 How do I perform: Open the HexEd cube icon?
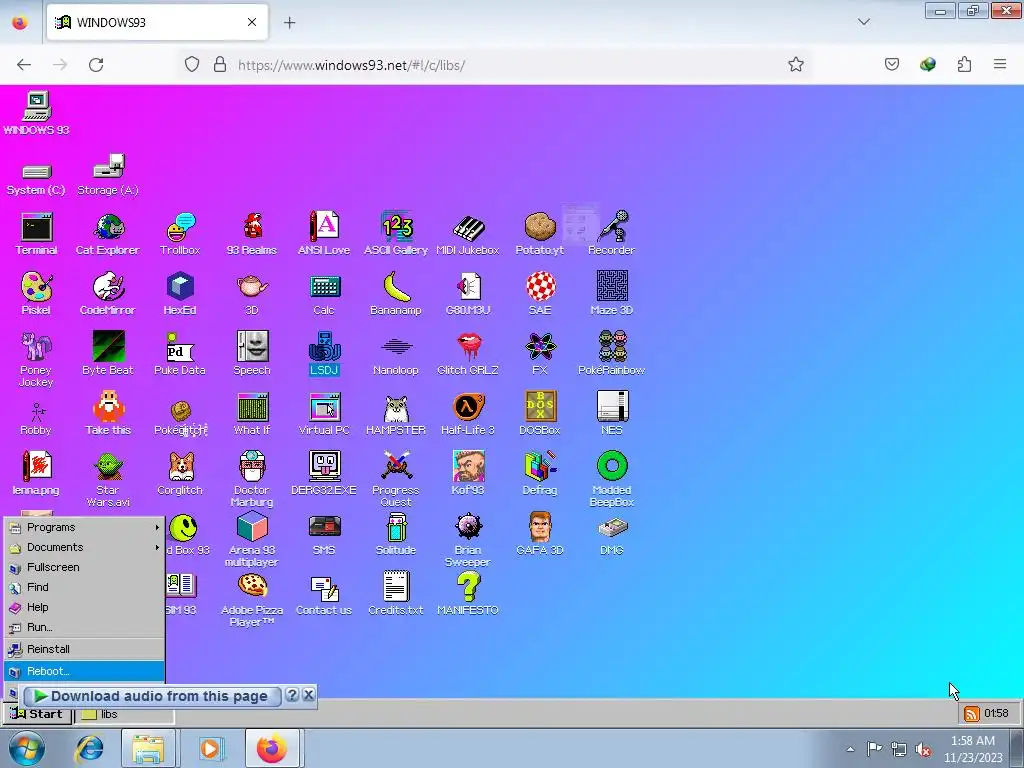(180, 293)
